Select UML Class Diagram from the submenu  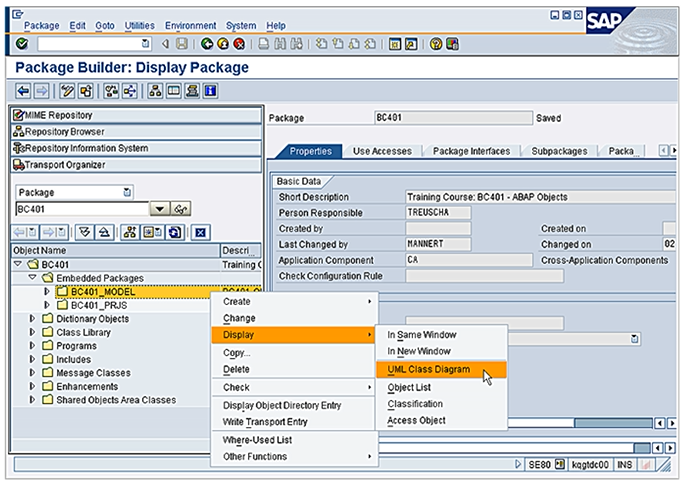click(x=431, y=369)
